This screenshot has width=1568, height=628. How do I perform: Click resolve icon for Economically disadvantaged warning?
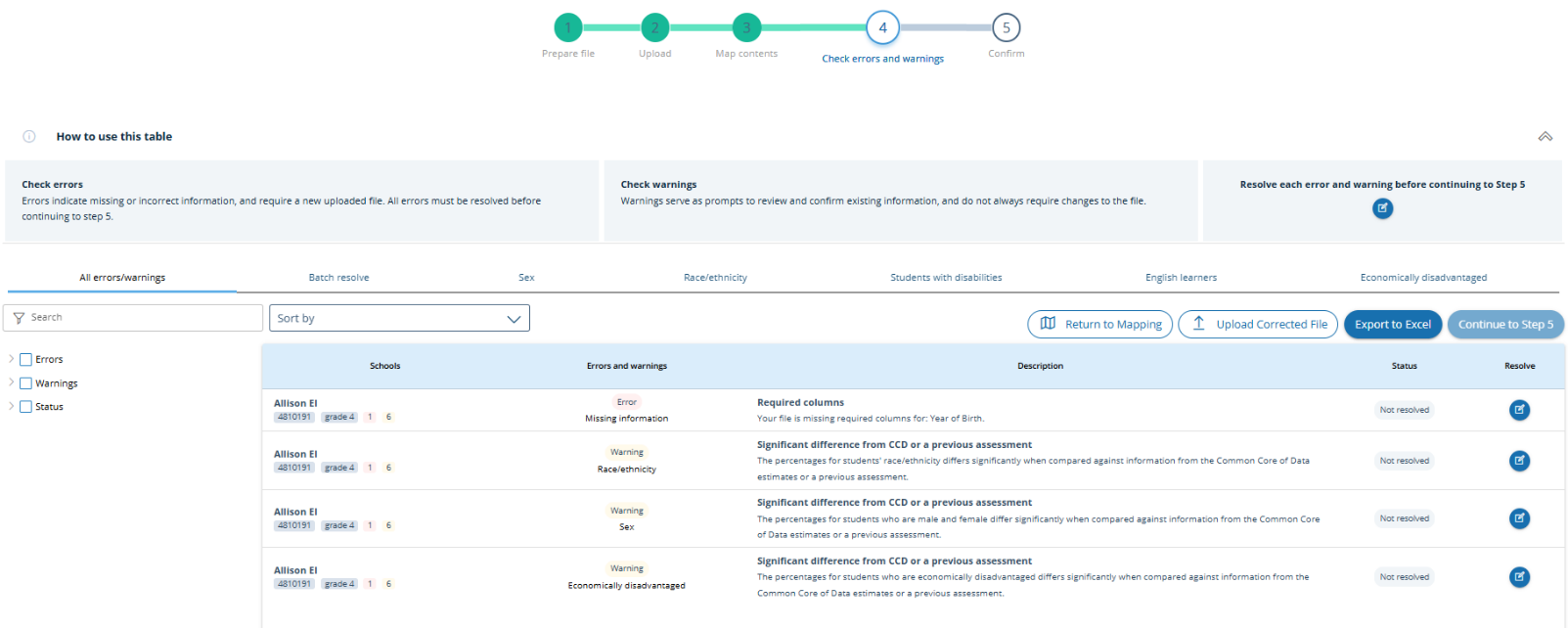tap(1518, 577)
